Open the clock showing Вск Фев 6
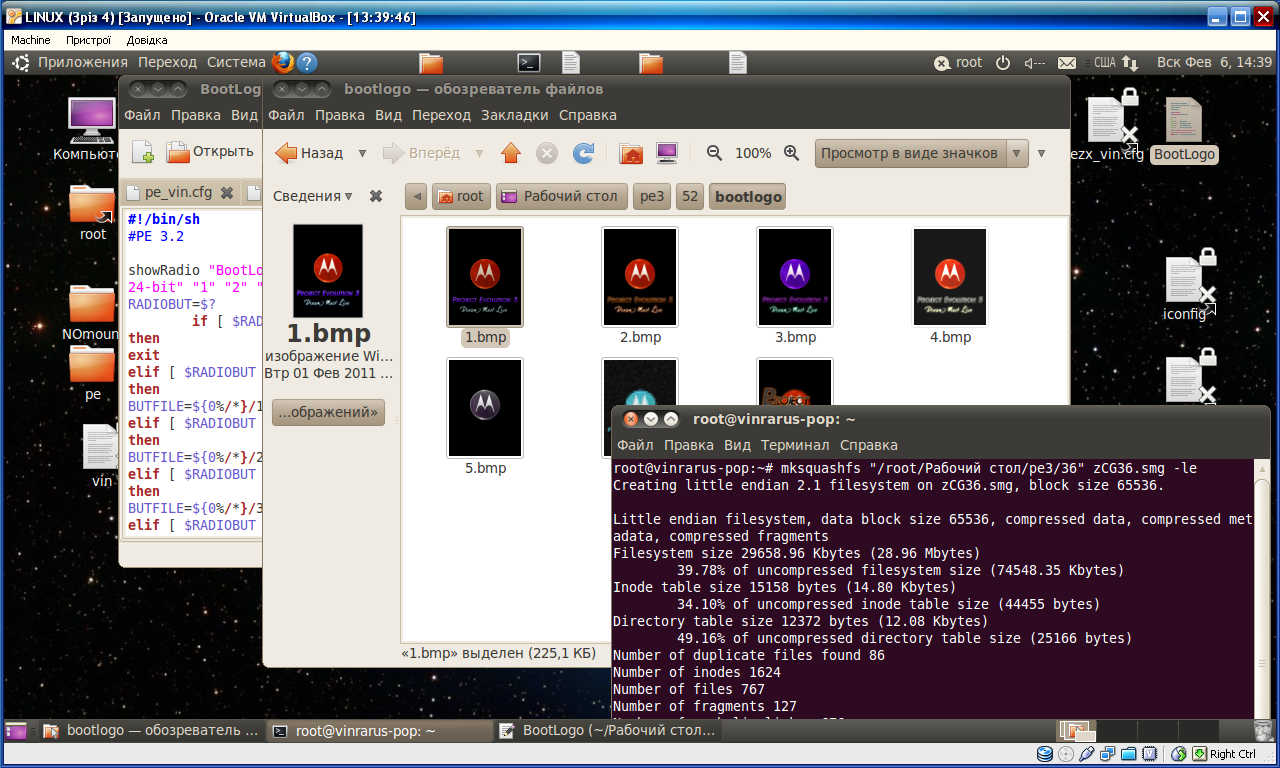 coord(1214,62)
